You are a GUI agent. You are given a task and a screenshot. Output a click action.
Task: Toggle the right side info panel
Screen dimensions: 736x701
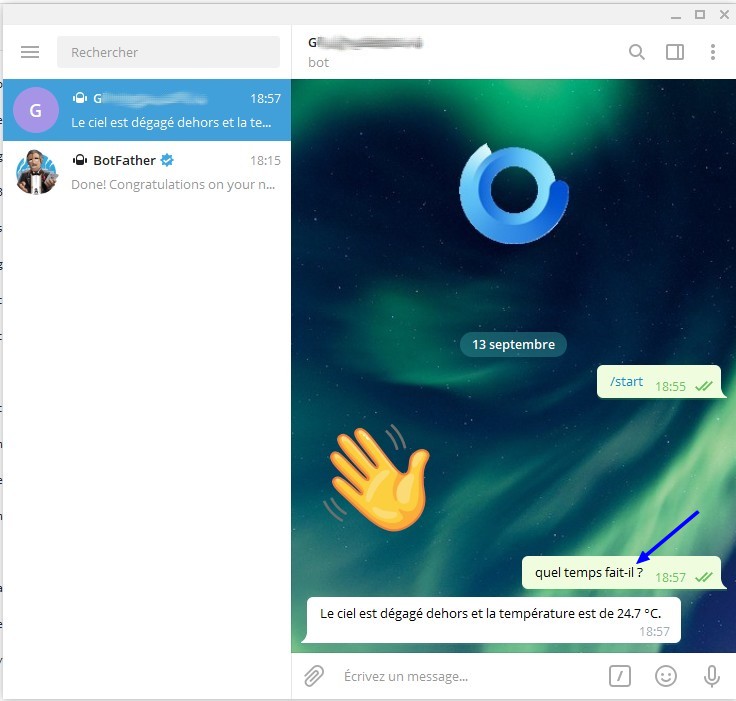[x=675, y=52]
